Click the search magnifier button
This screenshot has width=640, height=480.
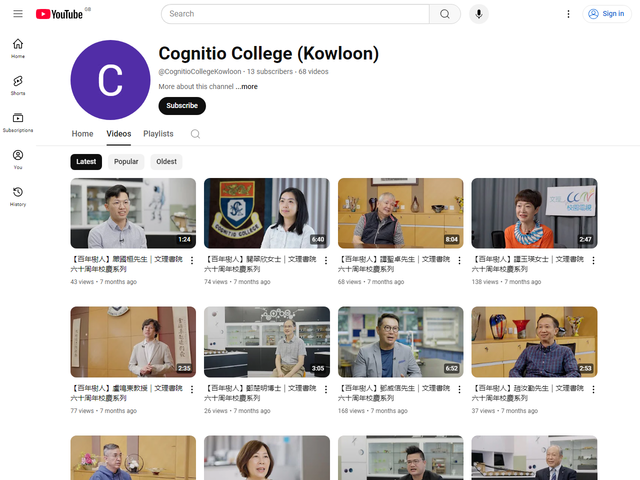444,14
